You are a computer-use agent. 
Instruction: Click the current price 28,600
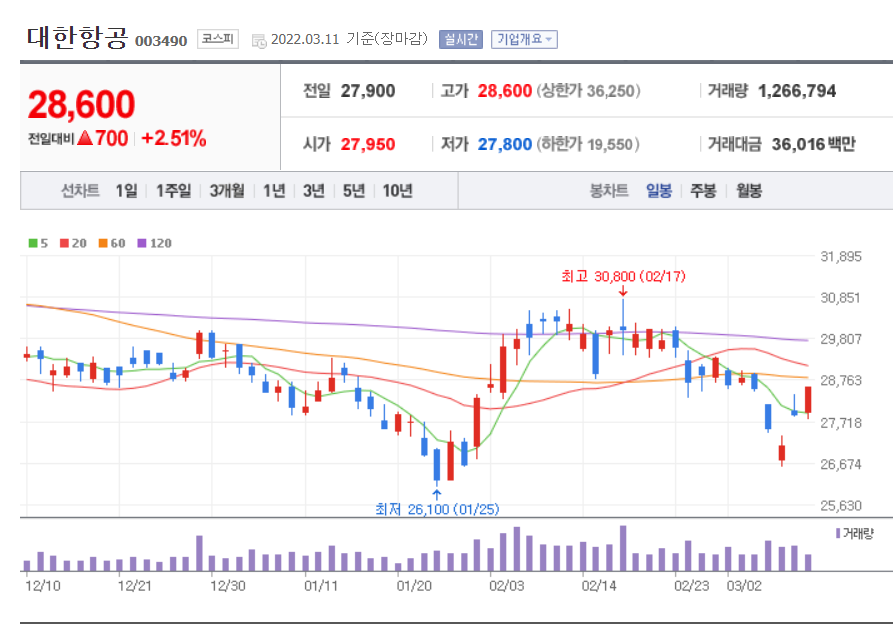pos(81,105)
